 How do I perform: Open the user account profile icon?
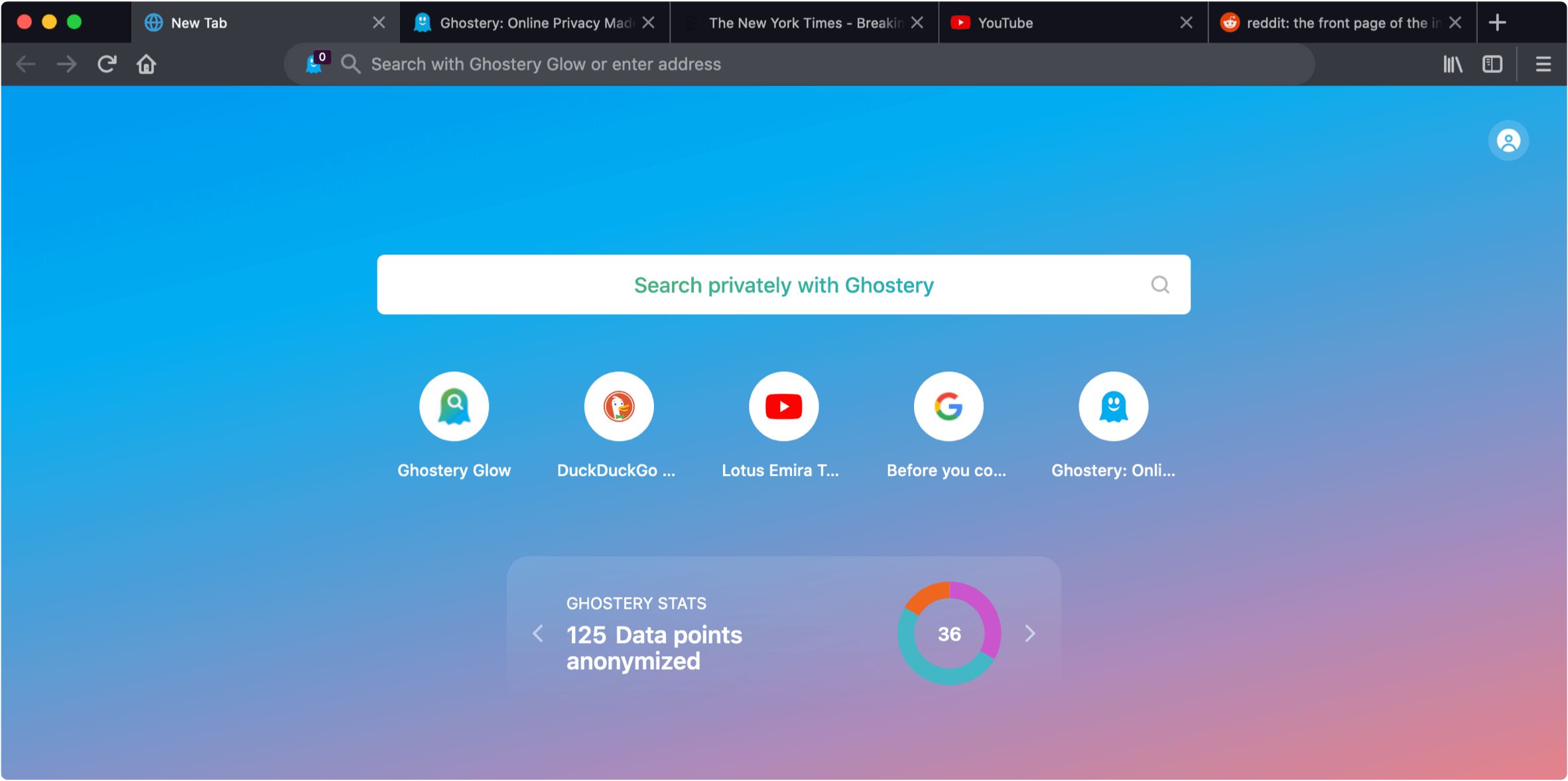[1508, 140]
